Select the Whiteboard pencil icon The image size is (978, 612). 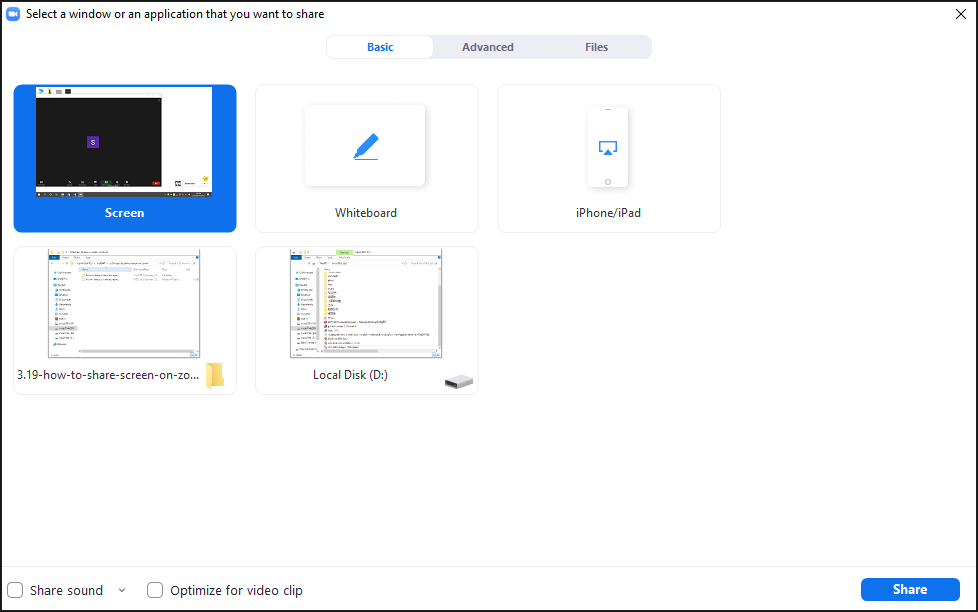click(366, 147)
